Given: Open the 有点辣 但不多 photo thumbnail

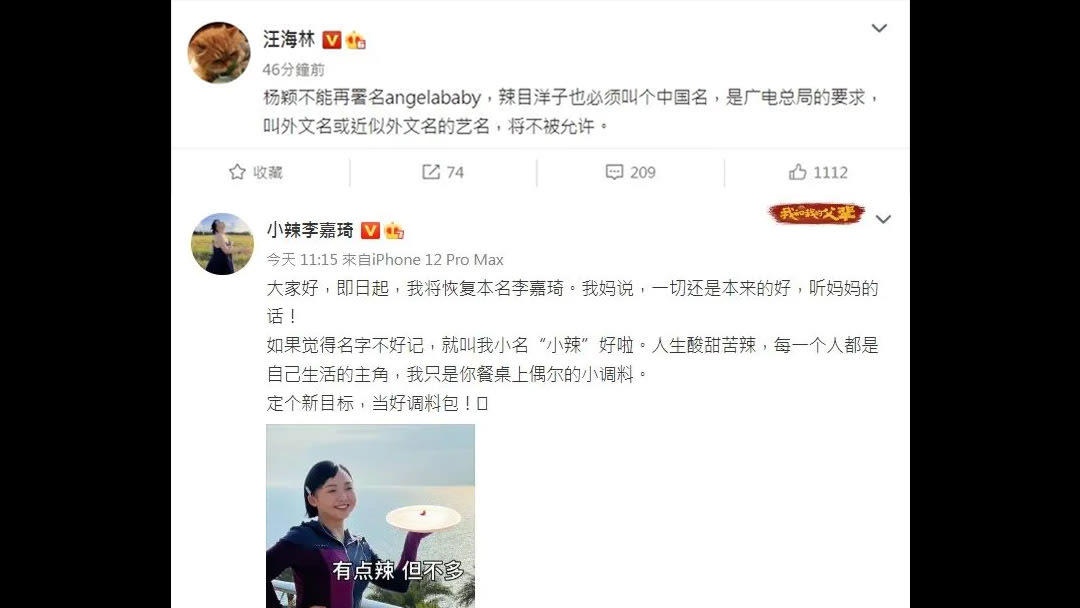Looking at the screenshot, I should pos(371,516).
